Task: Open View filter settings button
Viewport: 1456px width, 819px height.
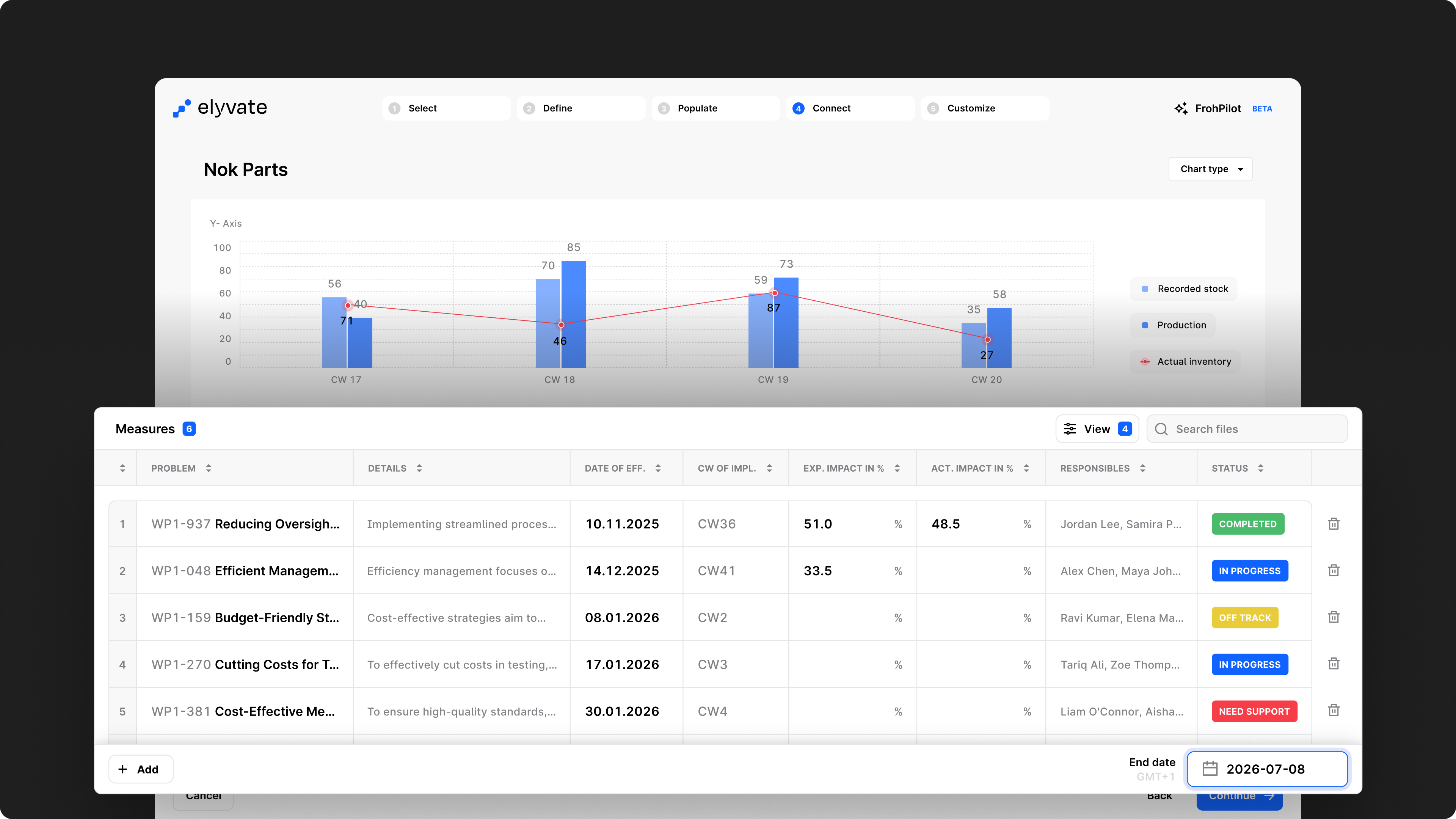Action: tap(1097, 429)
